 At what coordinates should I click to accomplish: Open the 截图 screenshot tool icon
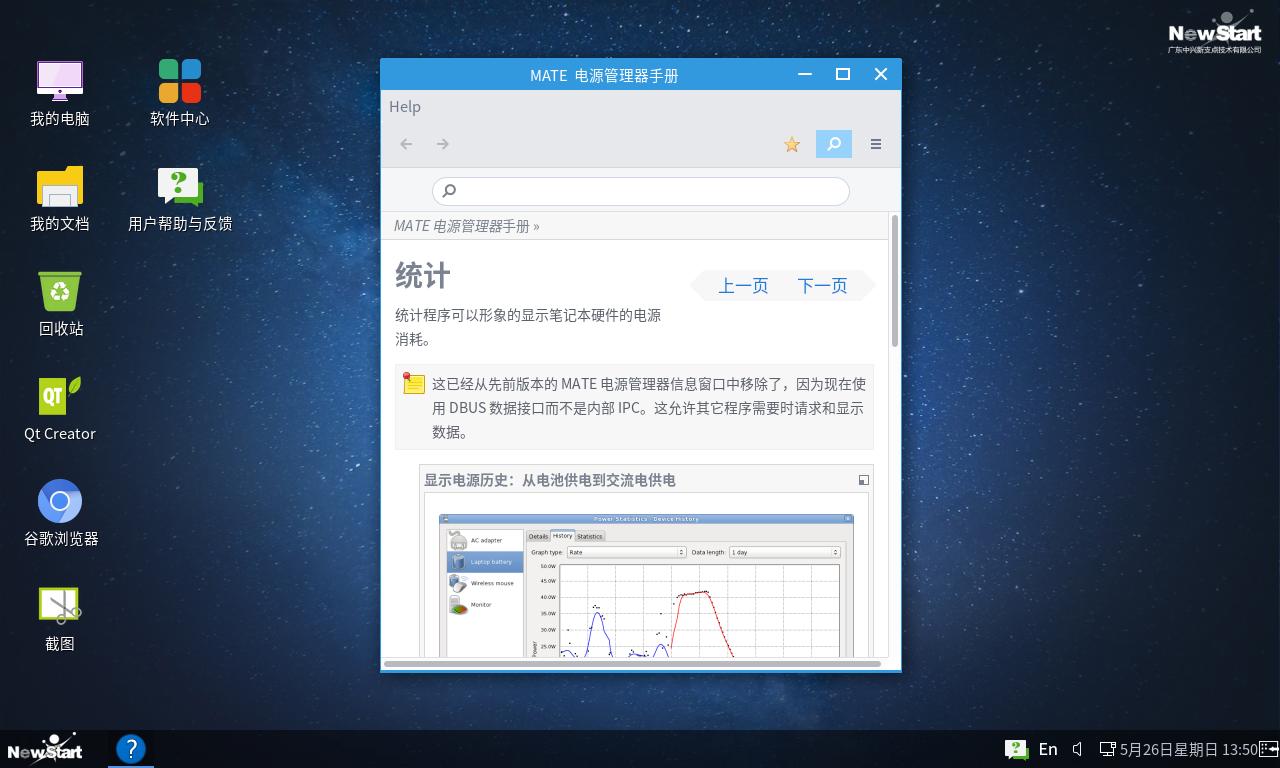(60, 619)
